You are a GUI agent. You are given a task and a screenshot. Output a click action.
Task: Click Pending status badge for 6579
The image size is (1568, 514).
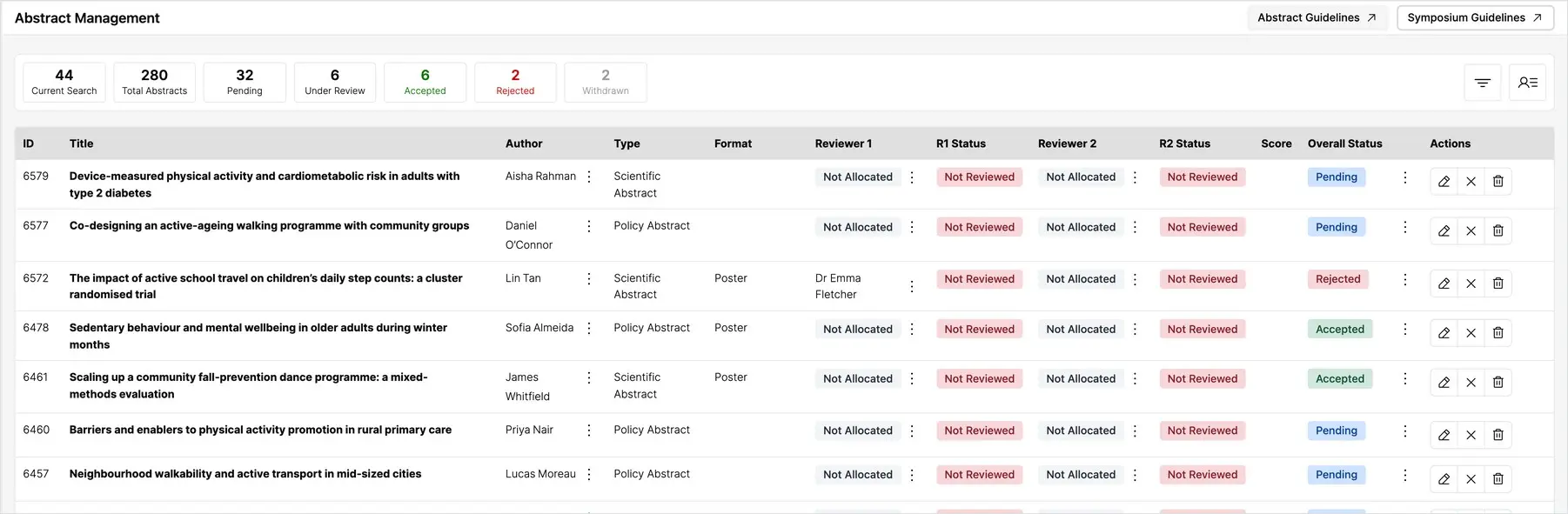point(1337,177)
